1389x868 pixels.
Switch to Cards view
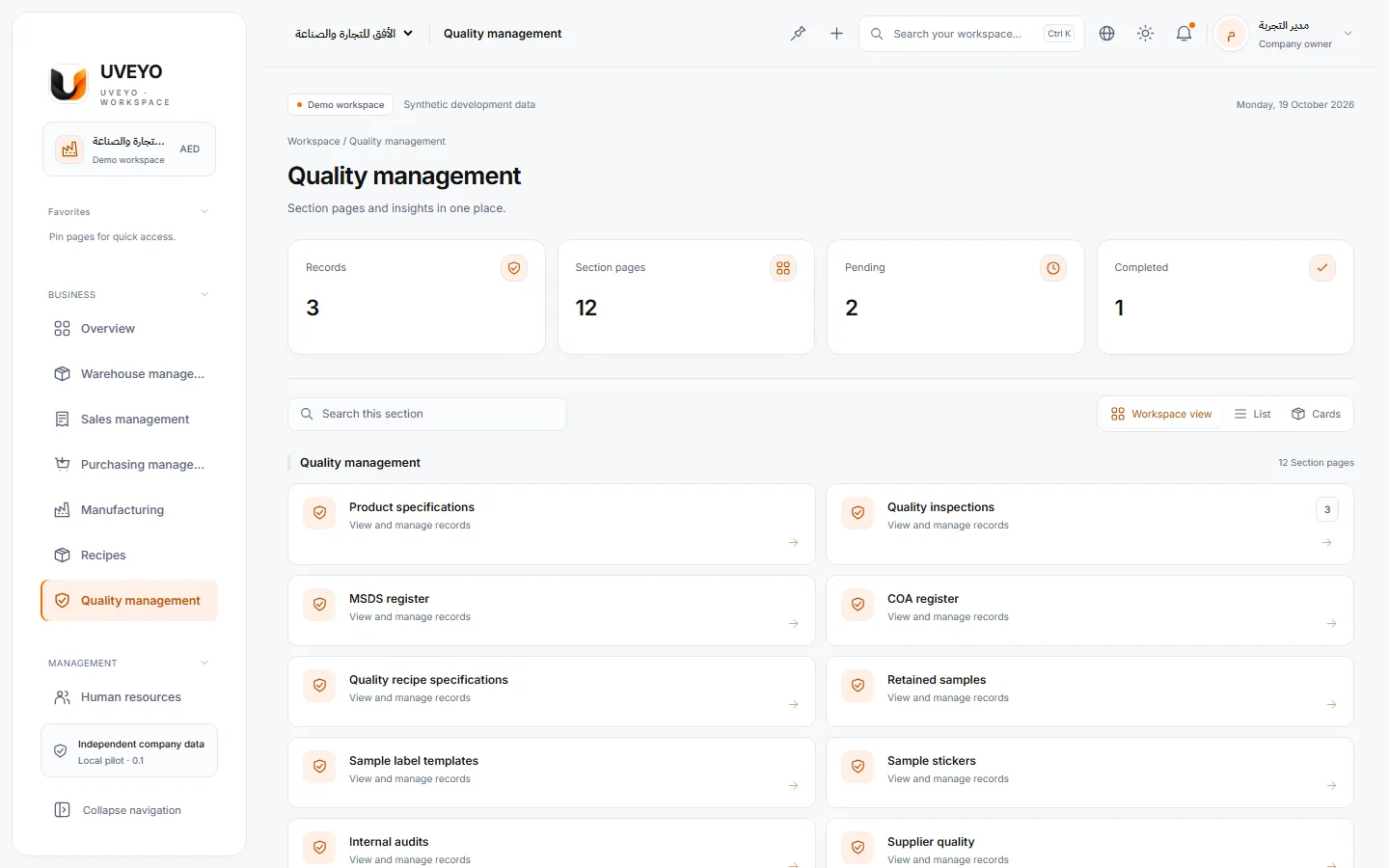[1316, 414]
